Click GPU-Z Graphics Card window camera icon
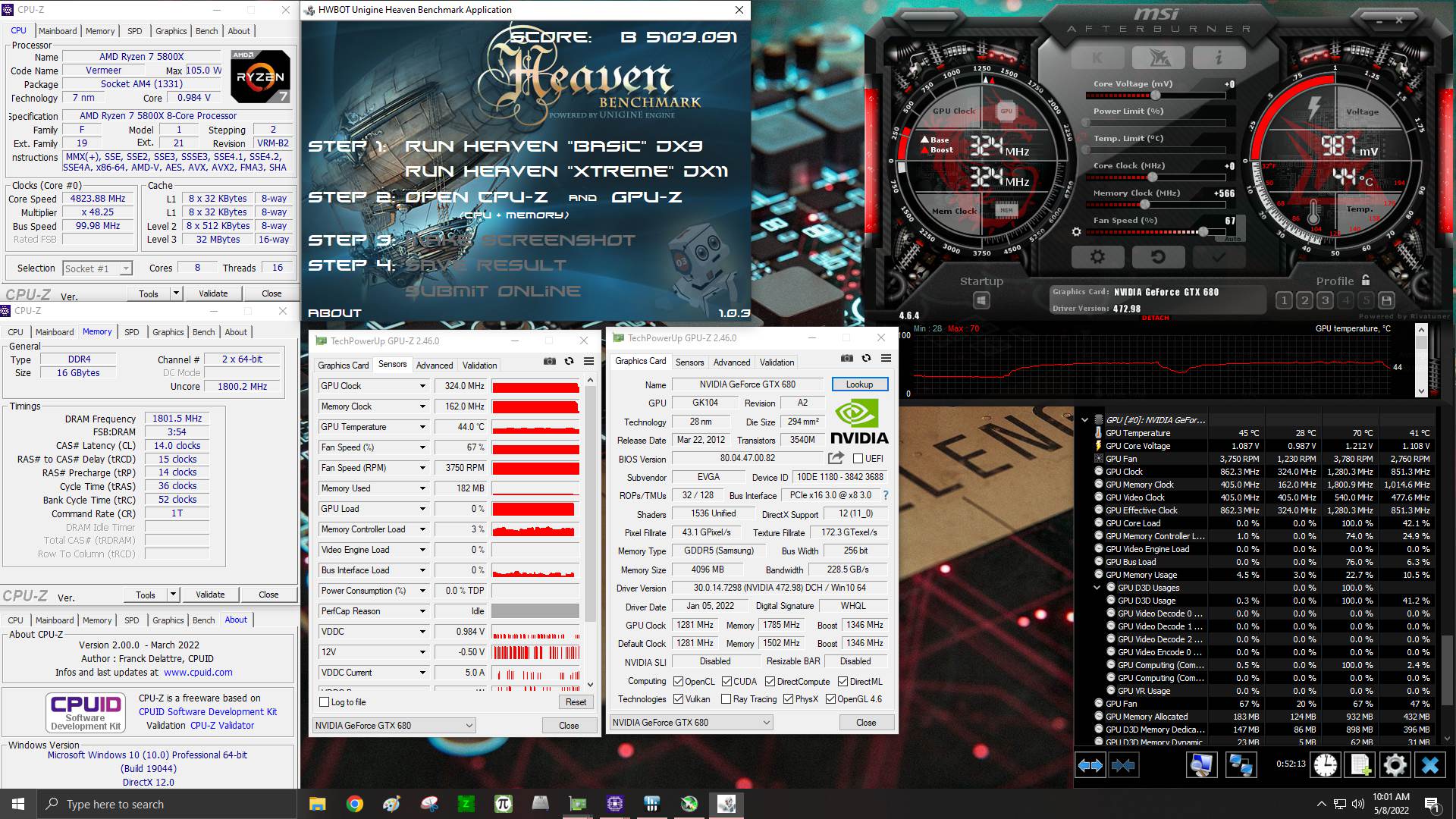Screen dimensions: 1456x819 pyautogui.click(x=847, y=358)
